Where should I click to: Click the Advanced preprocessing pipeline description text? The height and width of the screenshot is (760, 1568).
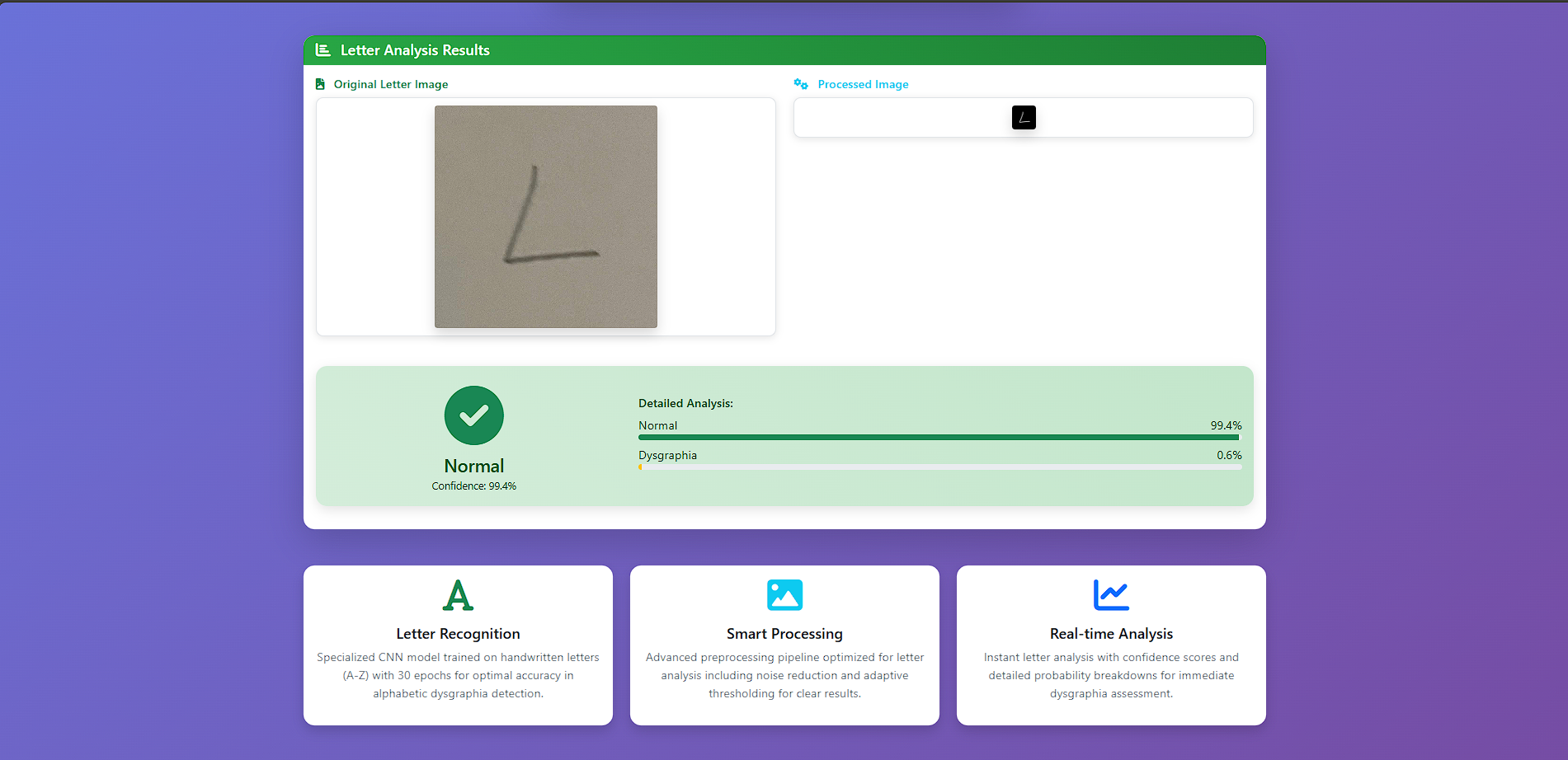784,675
